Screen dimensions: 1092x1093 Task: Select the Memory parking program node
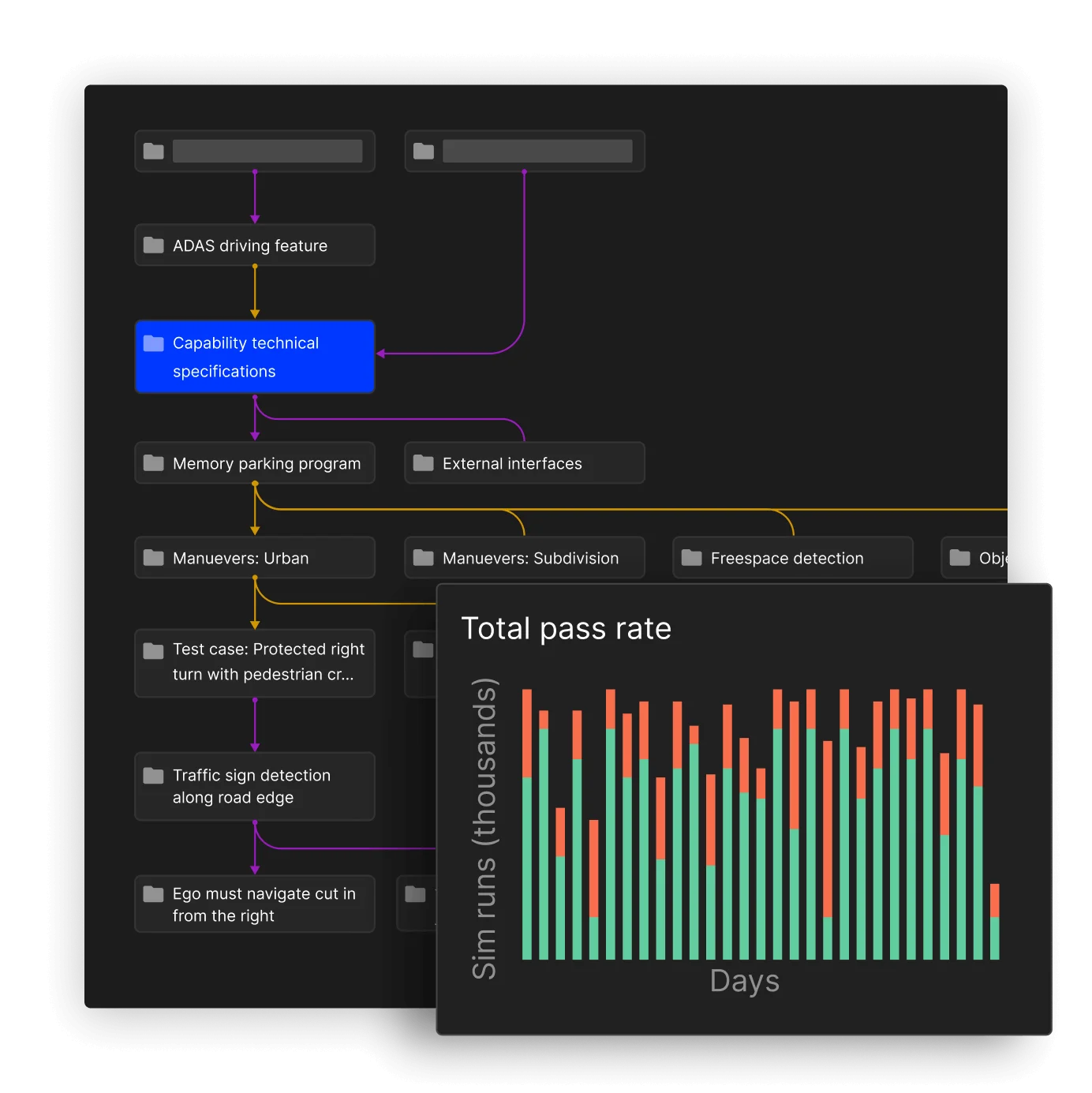click(x=254, y=463)
